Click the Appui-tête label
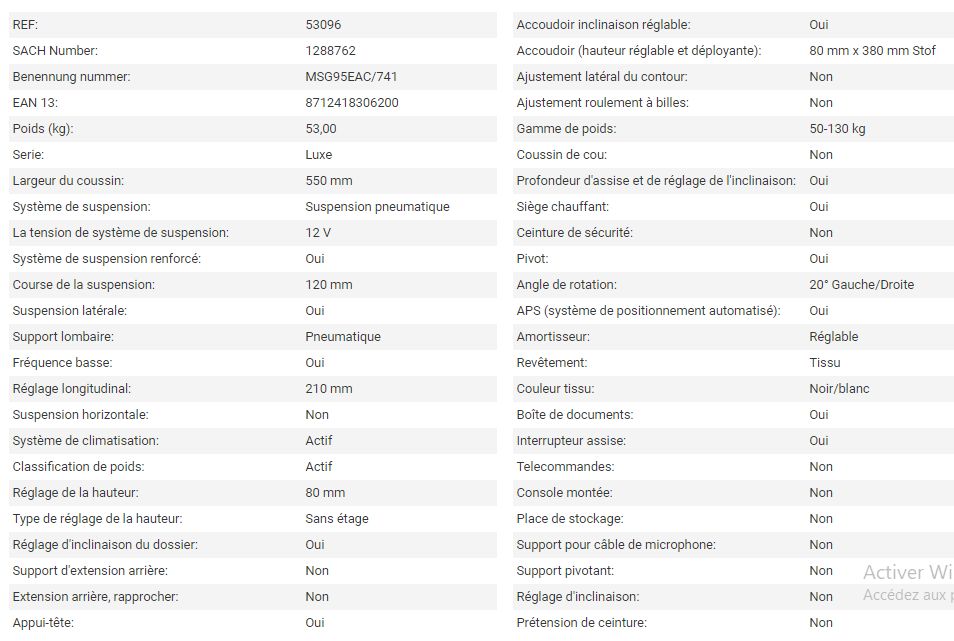This screenshot has height=641, width=954. pyautogui.click(x=43, y=622)
